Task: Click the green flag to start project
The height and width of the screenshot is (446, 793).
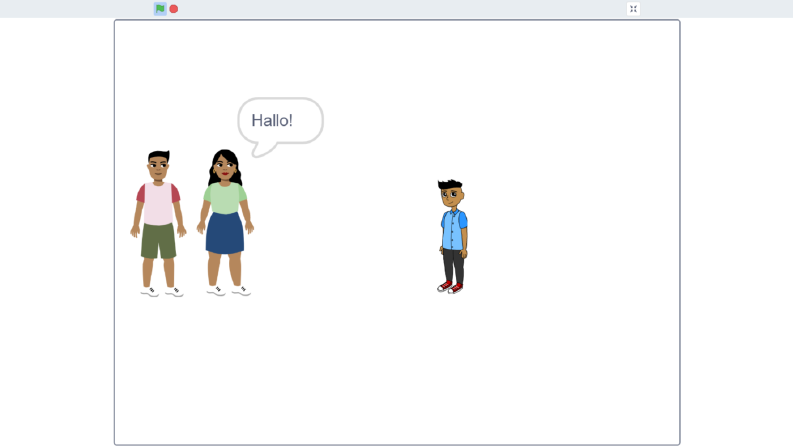Action: 160,9
